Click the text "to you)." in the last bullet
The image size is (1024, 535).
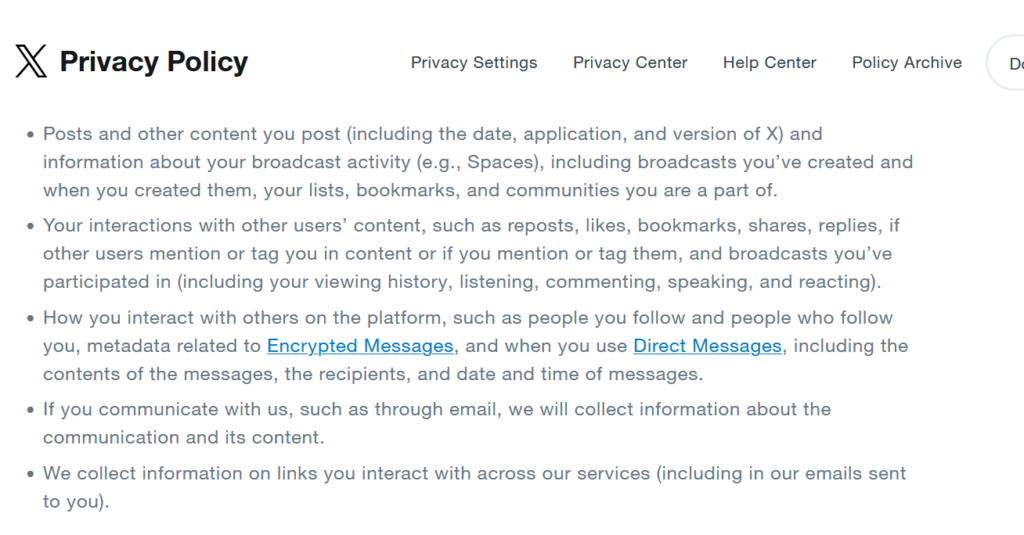[76, 502]
